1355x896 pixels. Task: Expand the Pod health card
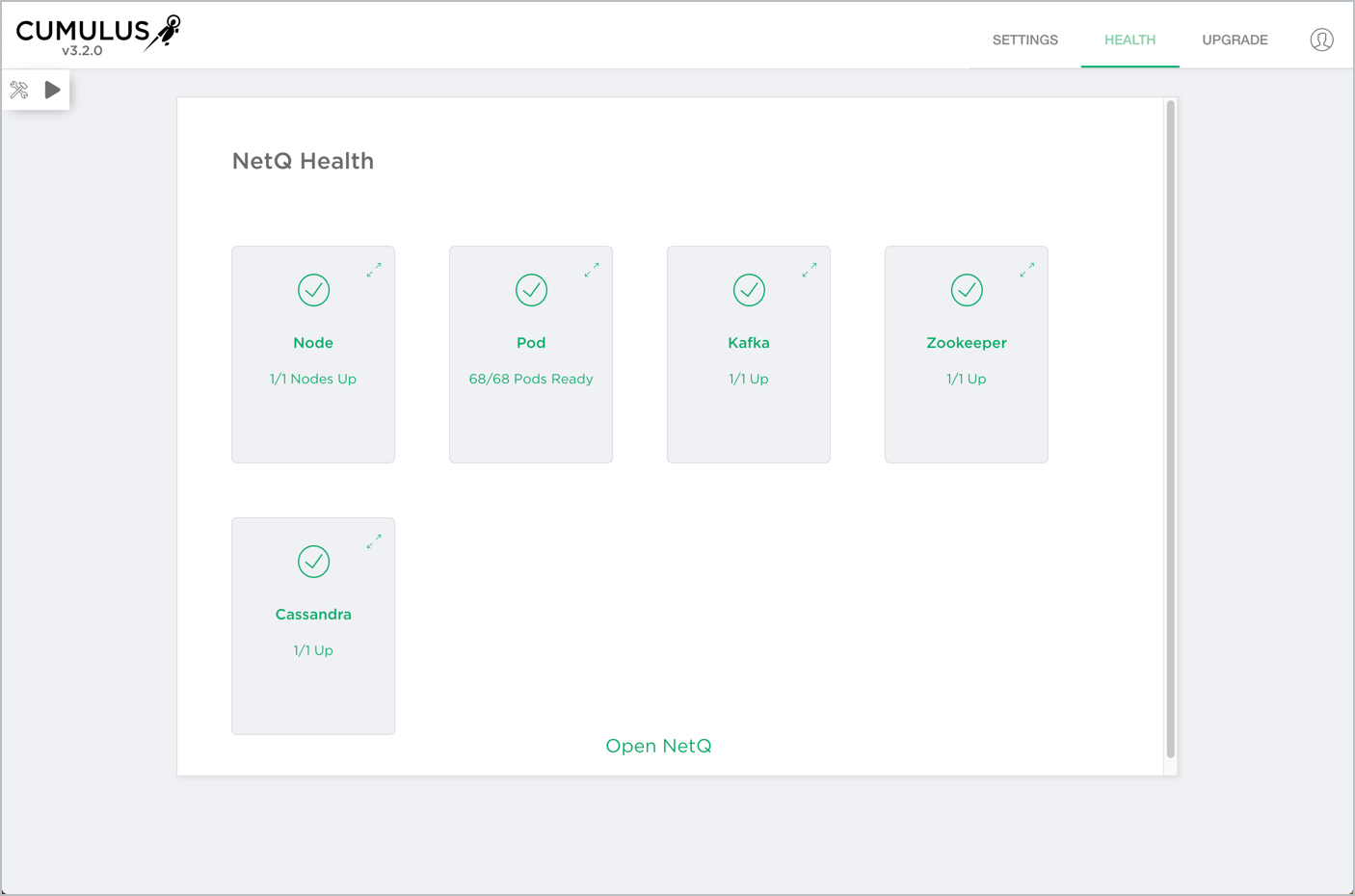click(592, 271)
